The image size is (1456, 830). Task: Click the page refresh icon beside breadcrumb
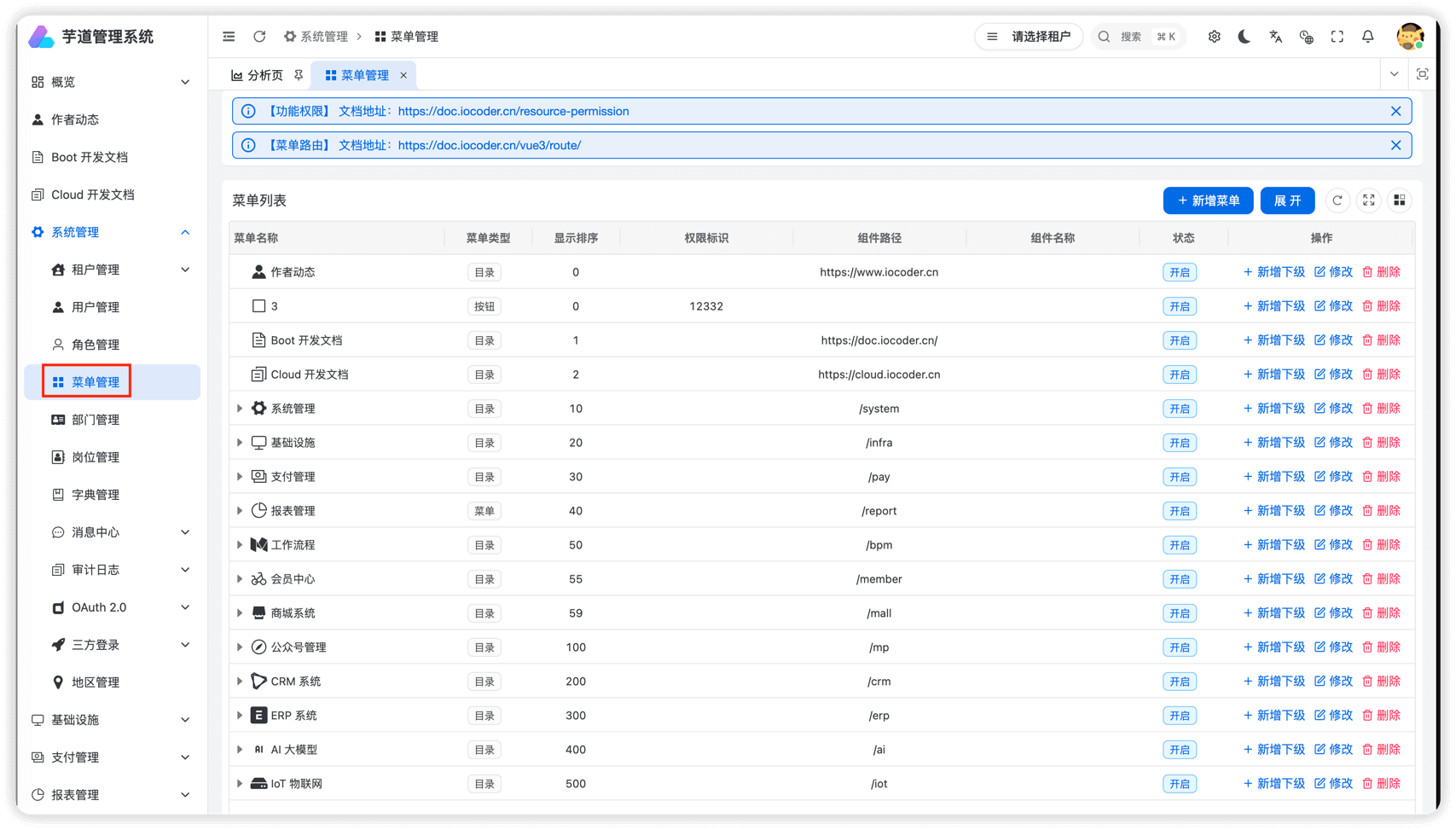259,37
